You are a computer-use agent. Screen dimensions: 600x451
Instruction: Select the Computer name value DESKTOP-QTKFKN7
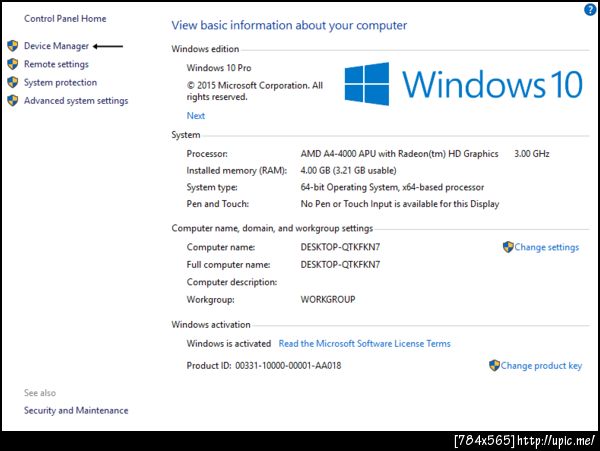click(x=340, y=247)
